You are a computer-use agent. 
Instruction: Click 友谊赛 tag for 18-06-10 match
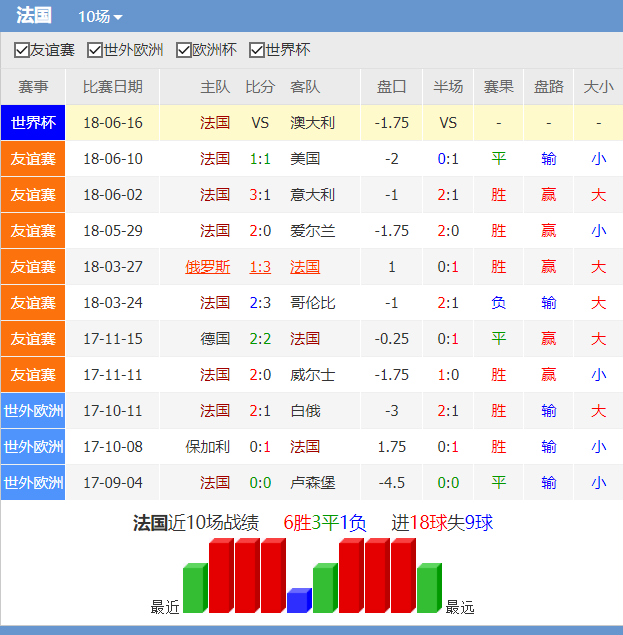click(33, 159)
